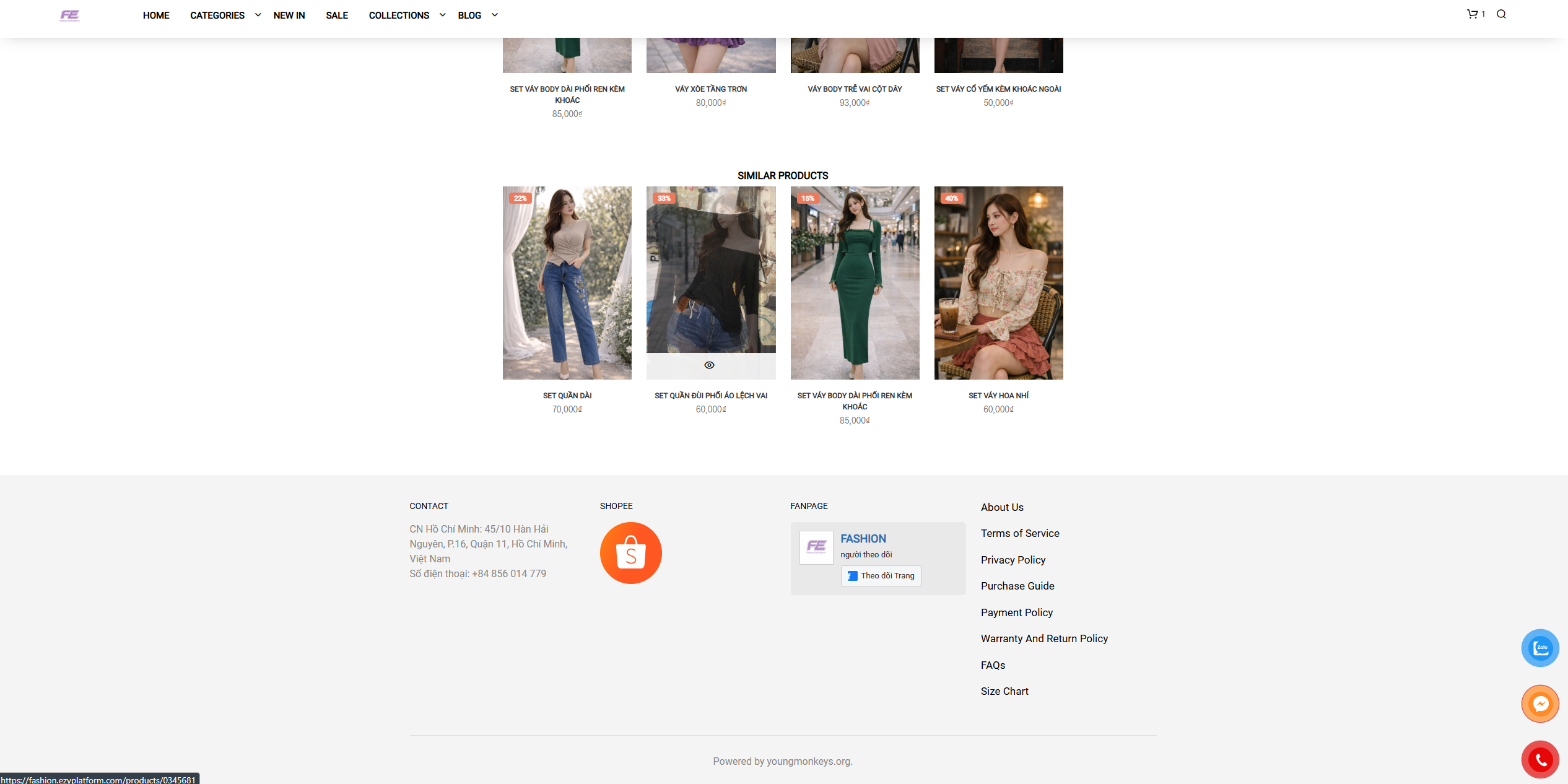
Task: Click the search magnifier icon
Action: (1501, 14)
